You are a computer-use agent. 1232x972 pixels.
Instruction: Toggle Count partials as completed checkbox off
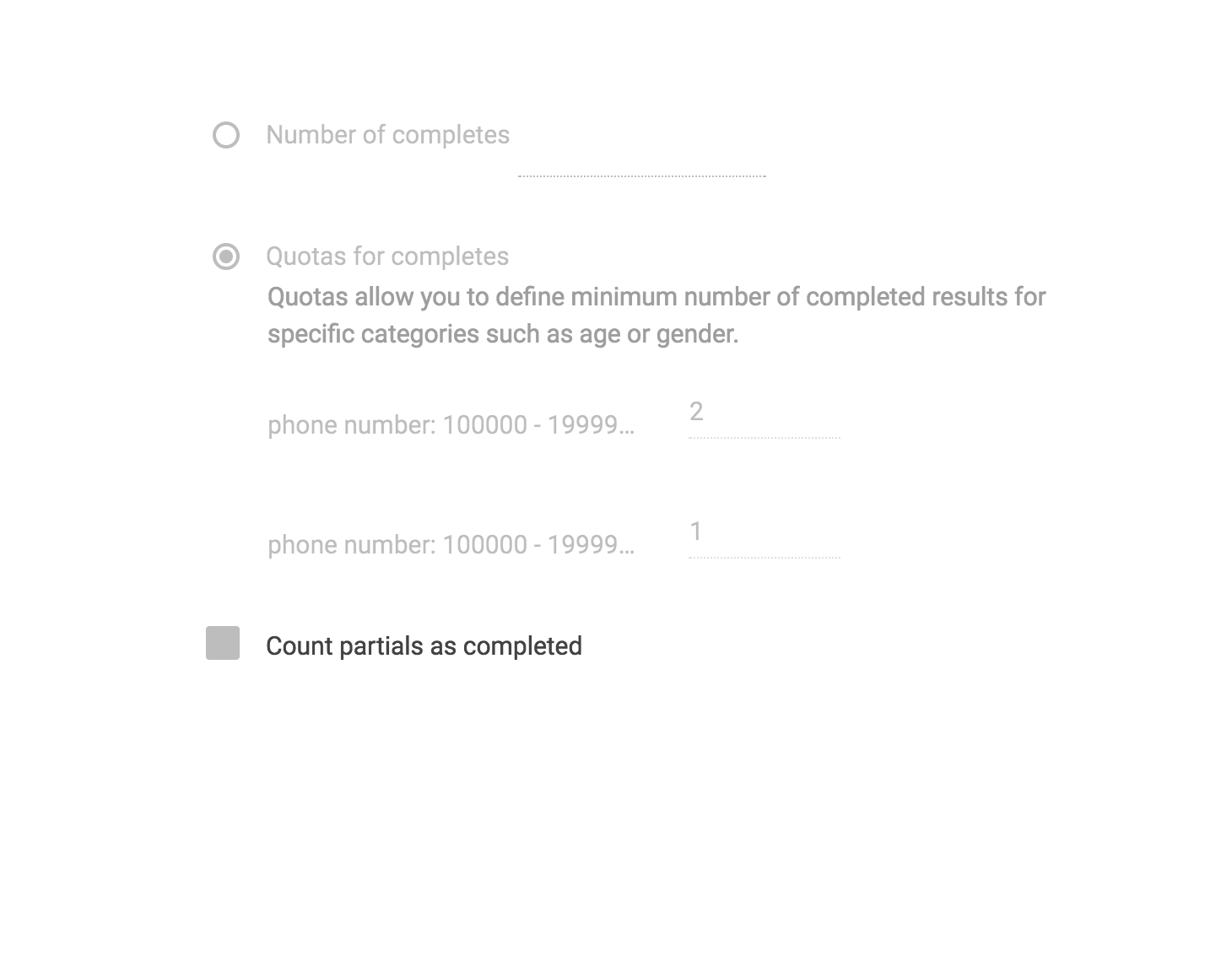pos(223,644)
